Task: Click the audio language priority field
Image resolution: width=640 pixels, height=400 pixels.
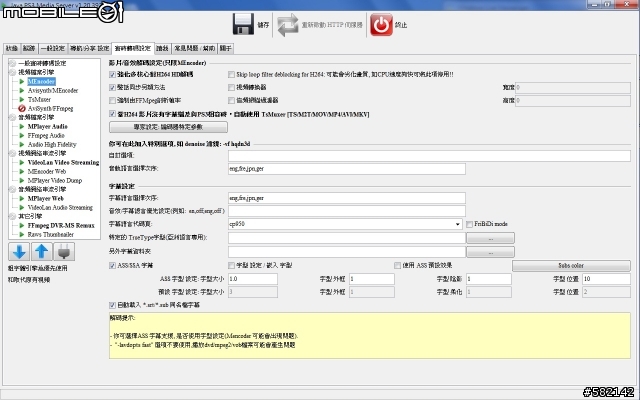Action: tap(347, 169)
